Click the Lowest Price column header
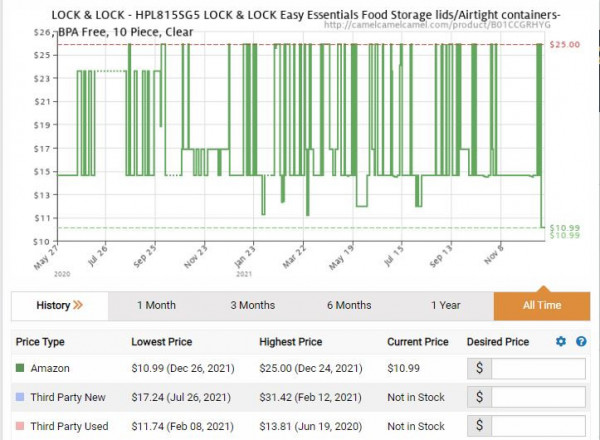Image resolution: width=600 pixels, height=440 pixels. click(x=161, y=342)
